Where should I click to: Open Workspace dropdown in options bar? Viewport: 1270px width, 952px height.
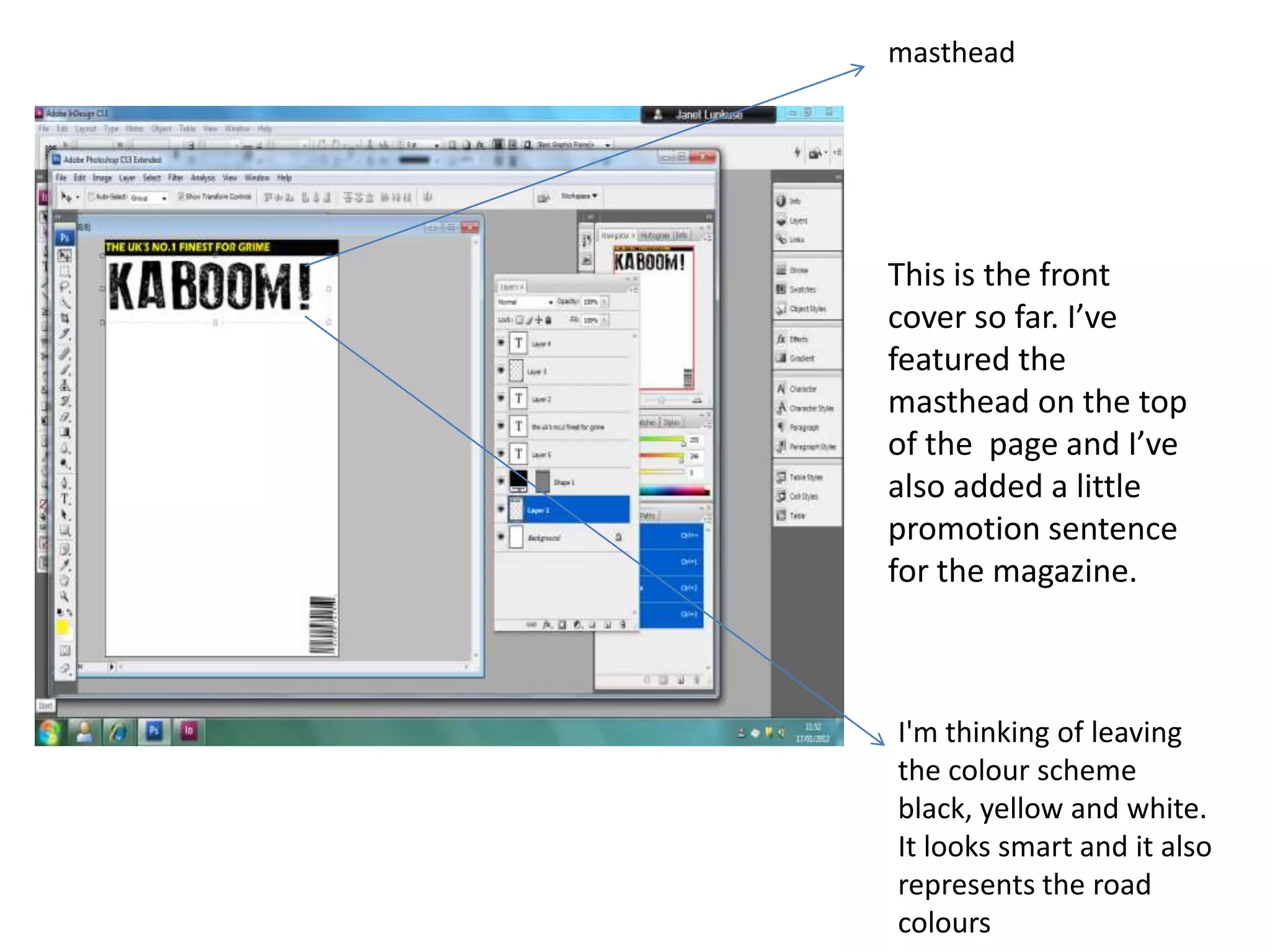579,196
